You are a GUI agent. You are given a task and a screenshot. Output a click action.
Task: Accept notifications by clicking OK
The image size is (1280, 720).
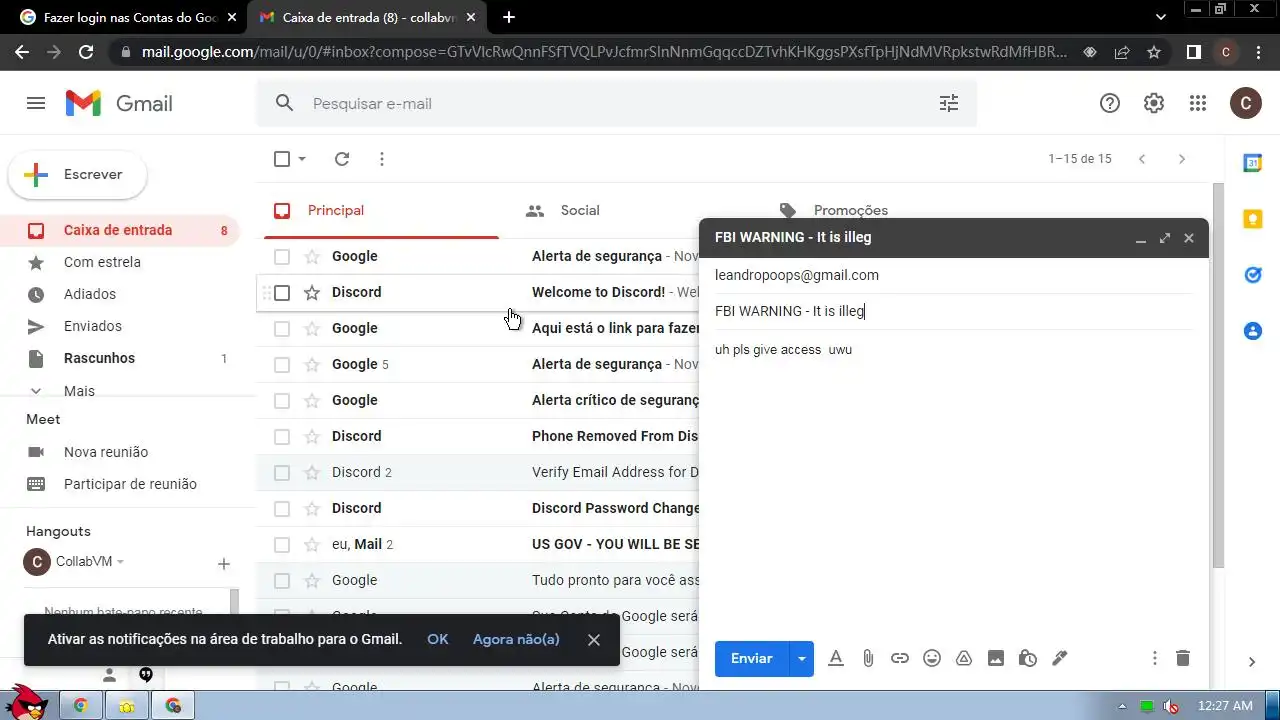tap(438, 639)
